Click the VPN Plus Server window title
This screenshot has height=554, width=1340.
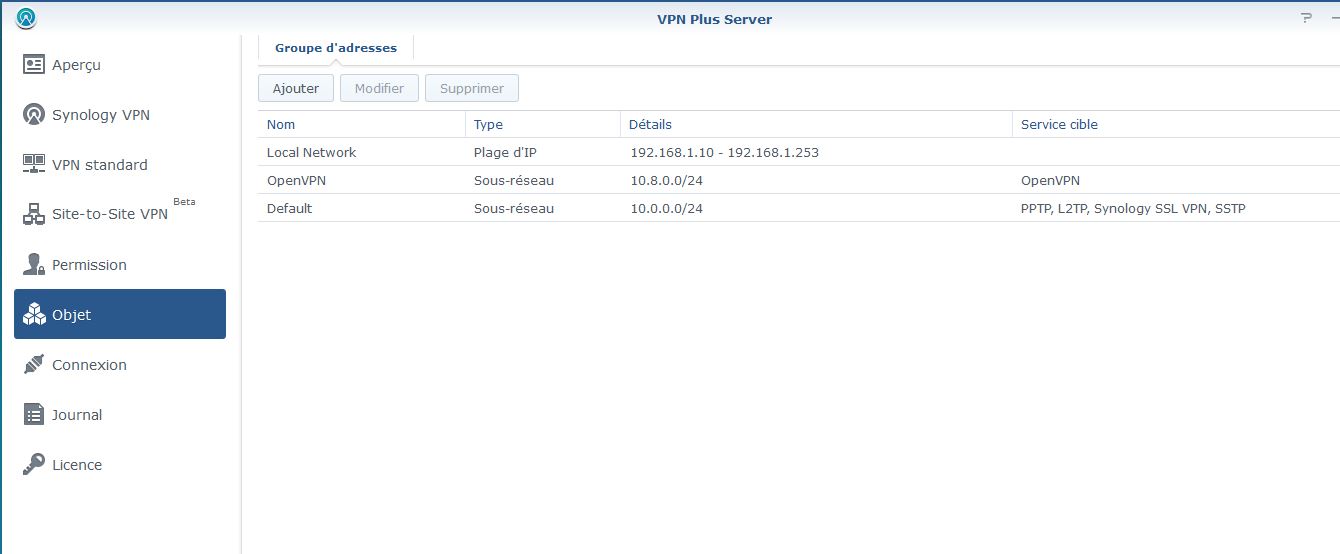point(714,19)
